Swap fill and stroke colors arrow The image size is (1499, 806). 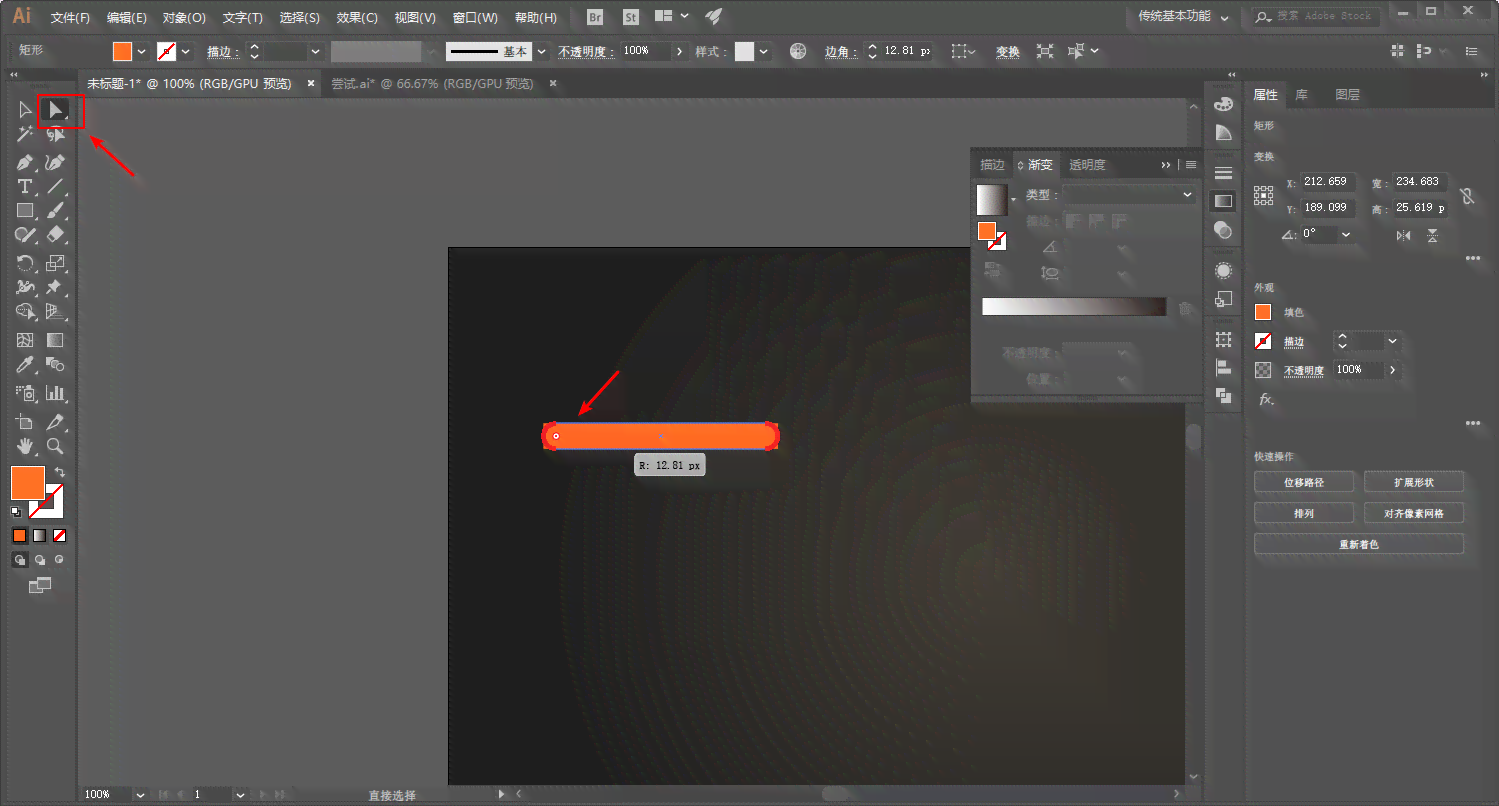(x=60, y=471)
